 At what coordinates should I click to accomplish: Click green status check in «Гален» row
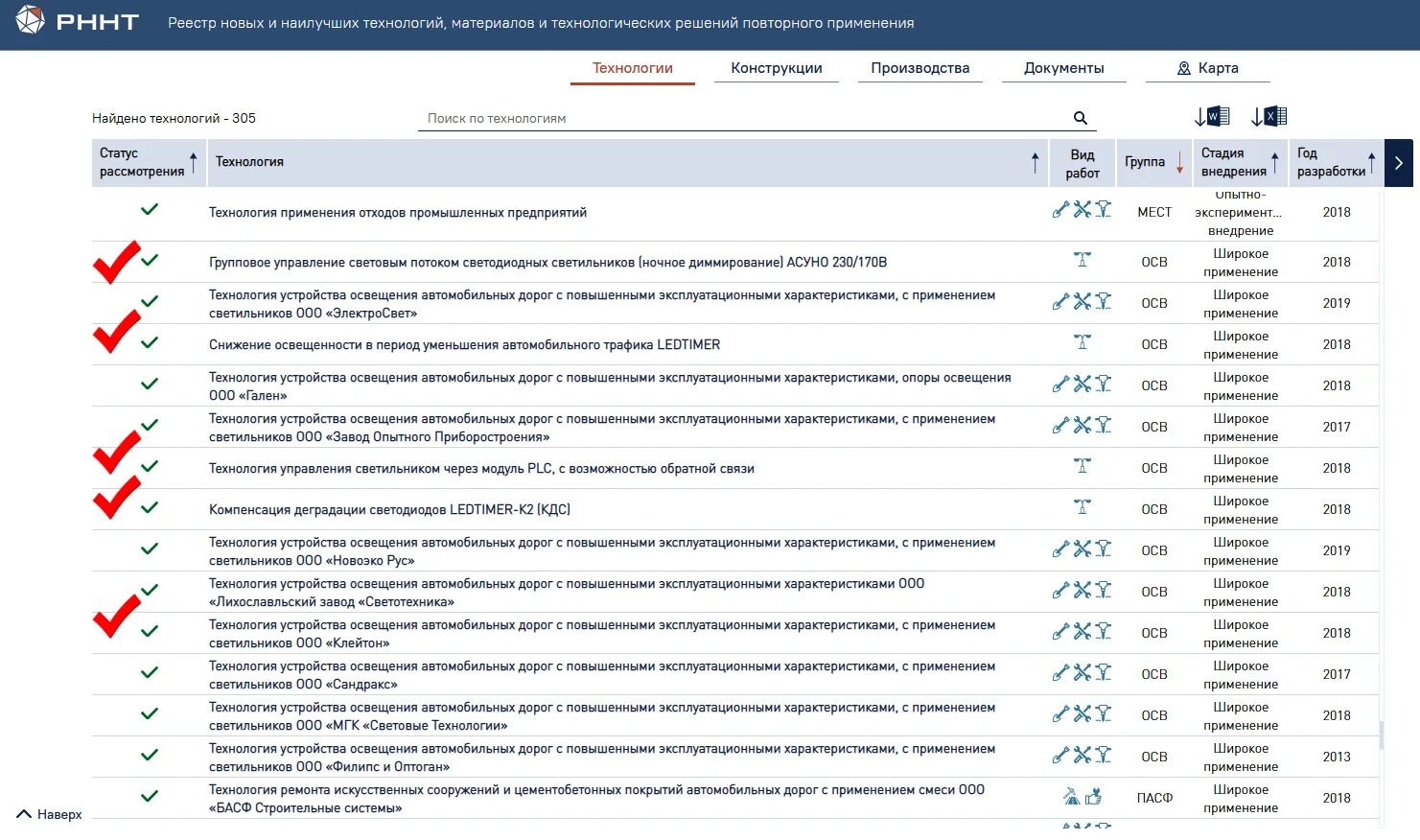click(x=150, y=384)
